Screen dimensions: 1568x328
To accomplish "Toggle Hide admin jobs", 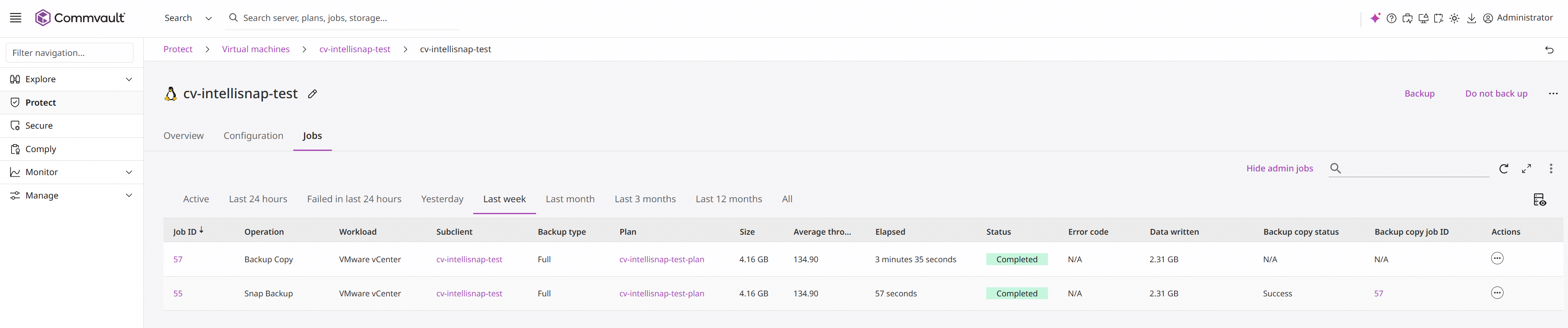I will (1280, 168).
